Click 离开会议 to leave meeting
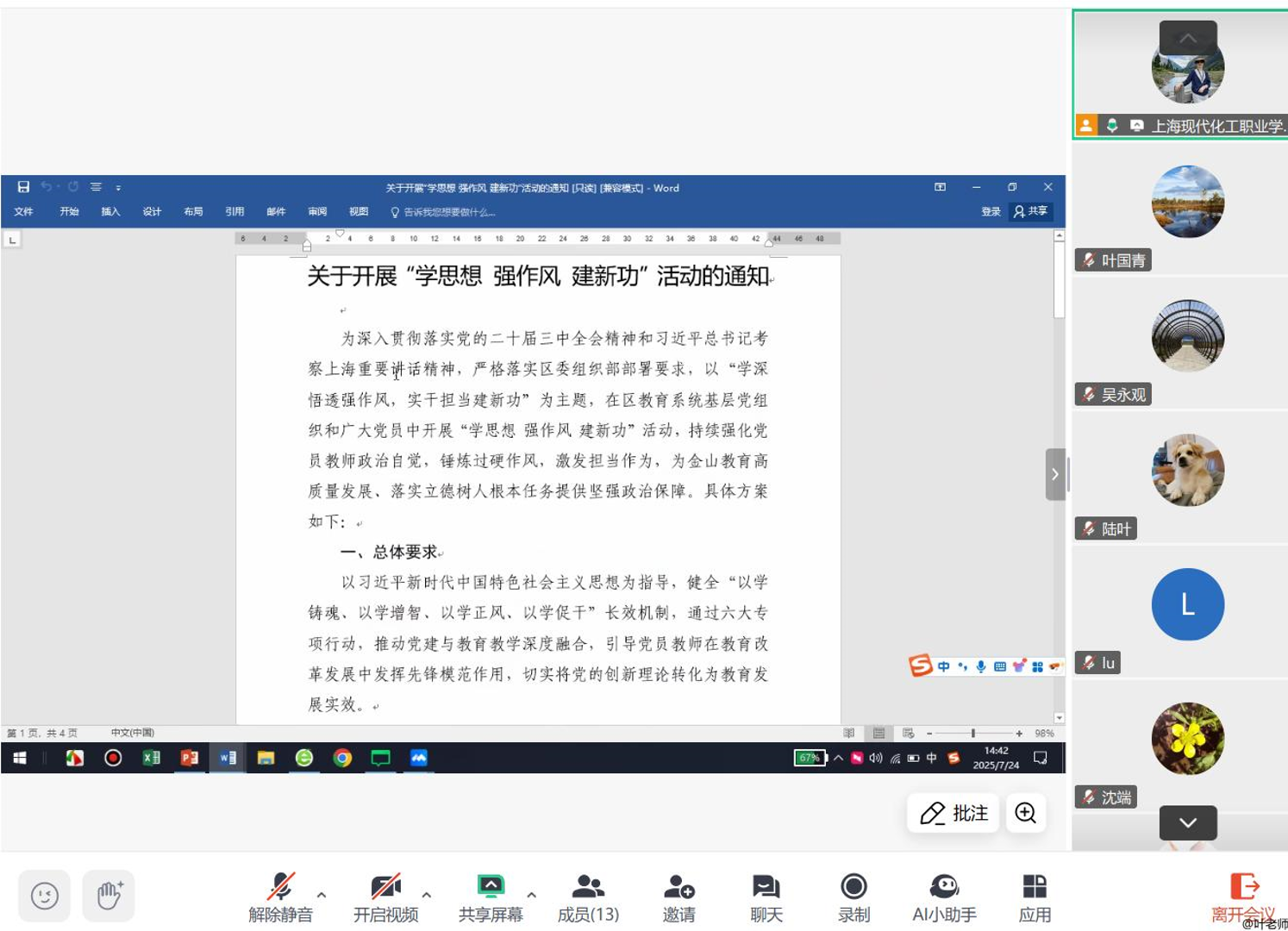Image resolution: width=1288 pixels, height=931 pixels. coord(1242,897)
